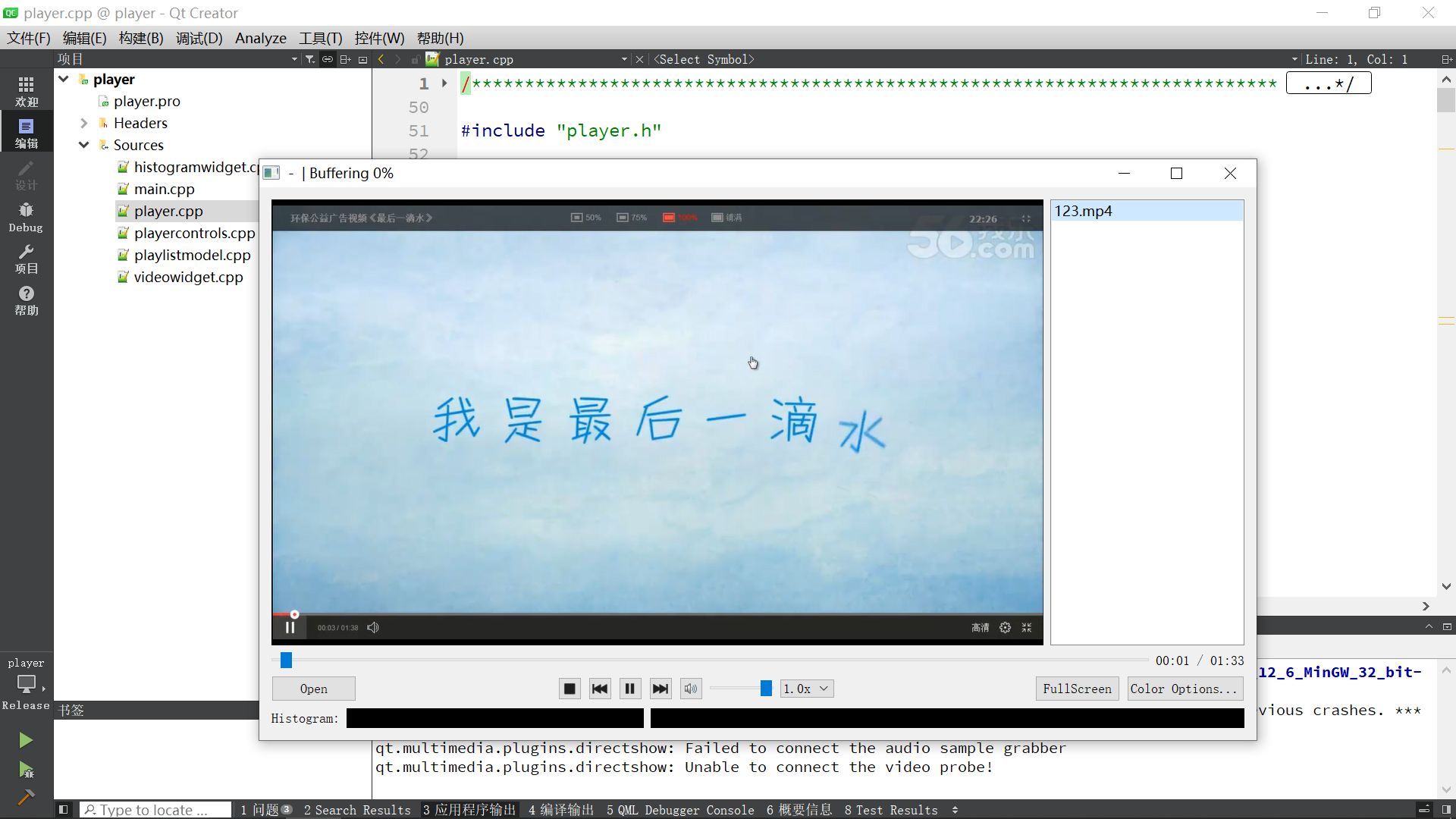Open the Analyze menu
1456x819 pixels.
click(x=260, y=38)
